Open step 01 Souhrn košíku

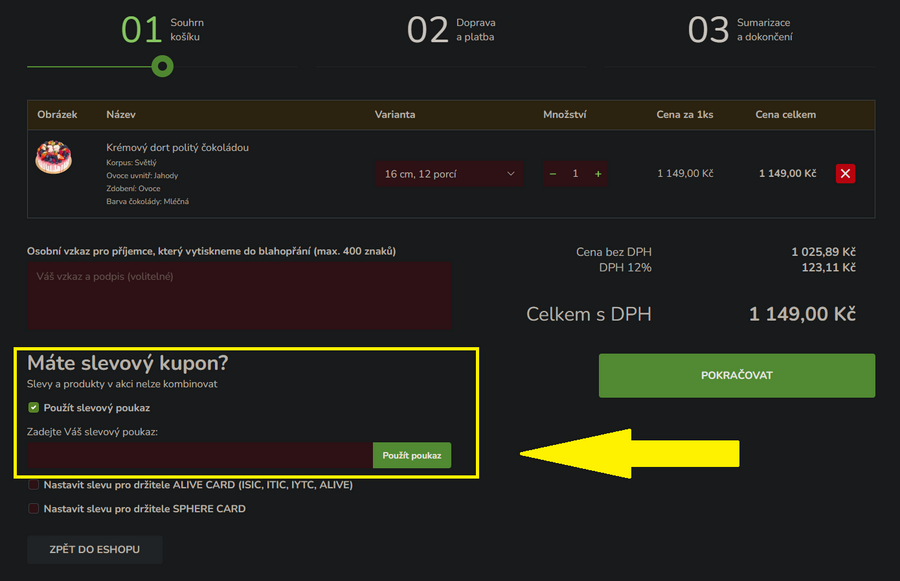pos(165,30)
